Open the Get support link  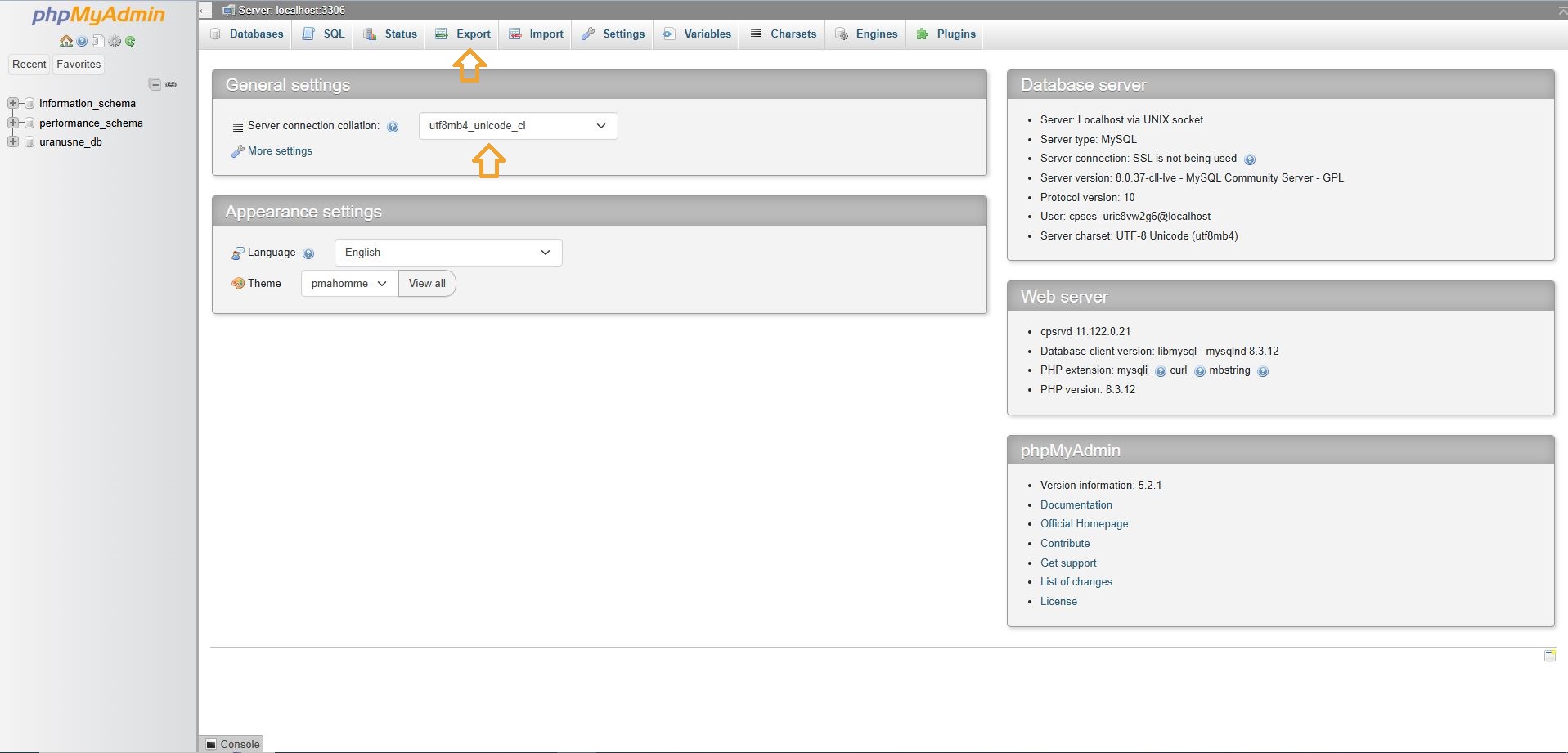point(1068,563)
